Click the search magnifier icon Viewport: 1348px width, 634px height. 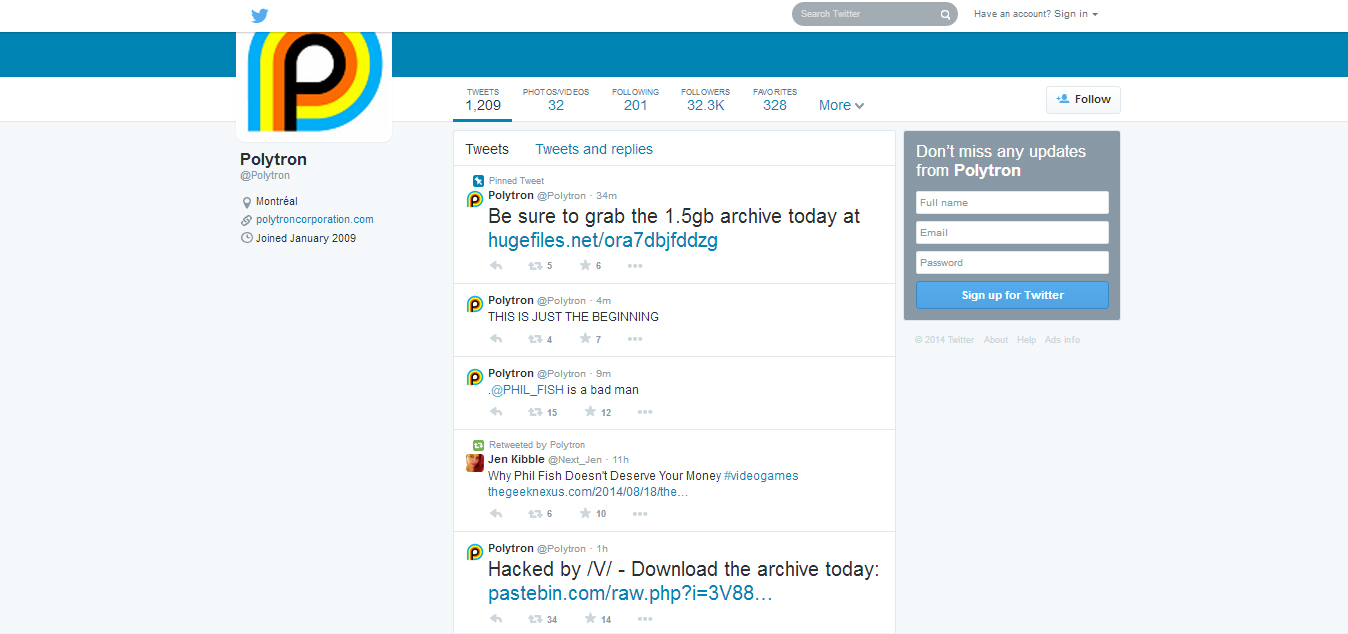point(945,14)
